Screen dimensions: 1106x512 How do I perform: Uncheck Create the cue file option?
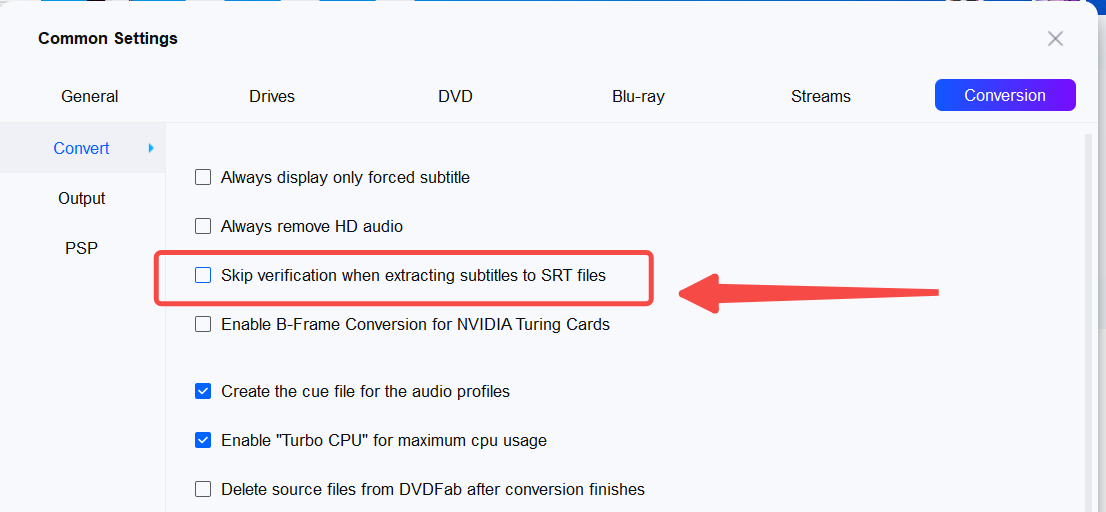click(x=203, y=391)
